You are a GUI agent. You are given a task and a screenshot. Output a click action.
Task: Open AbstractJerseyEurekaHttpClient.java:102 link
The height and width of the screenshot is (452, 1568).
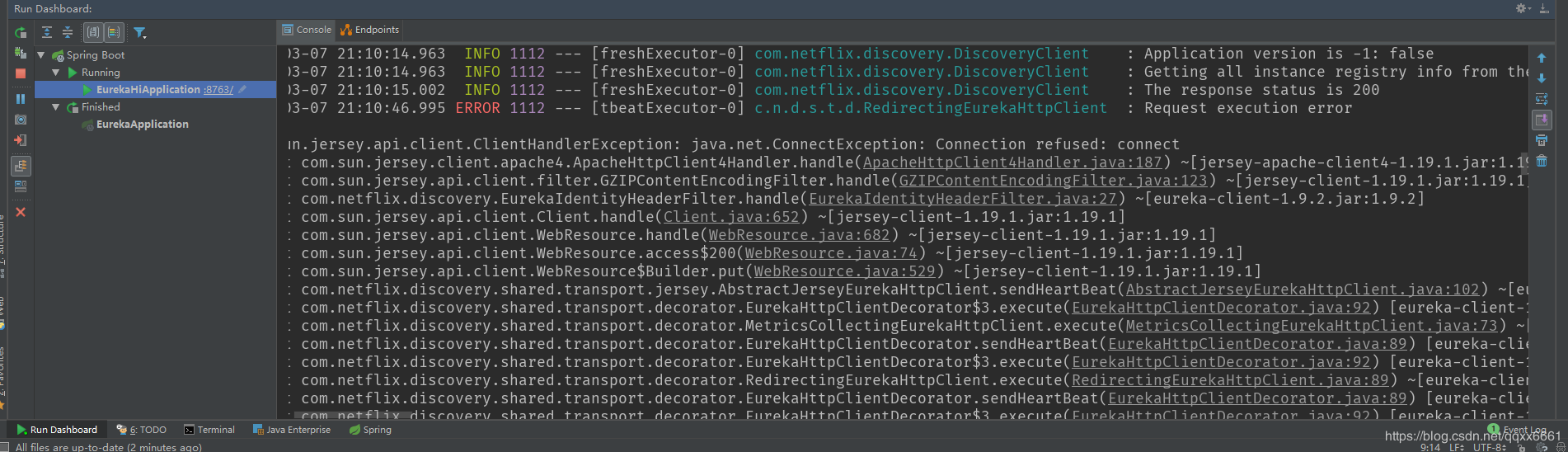point(1303,290)
